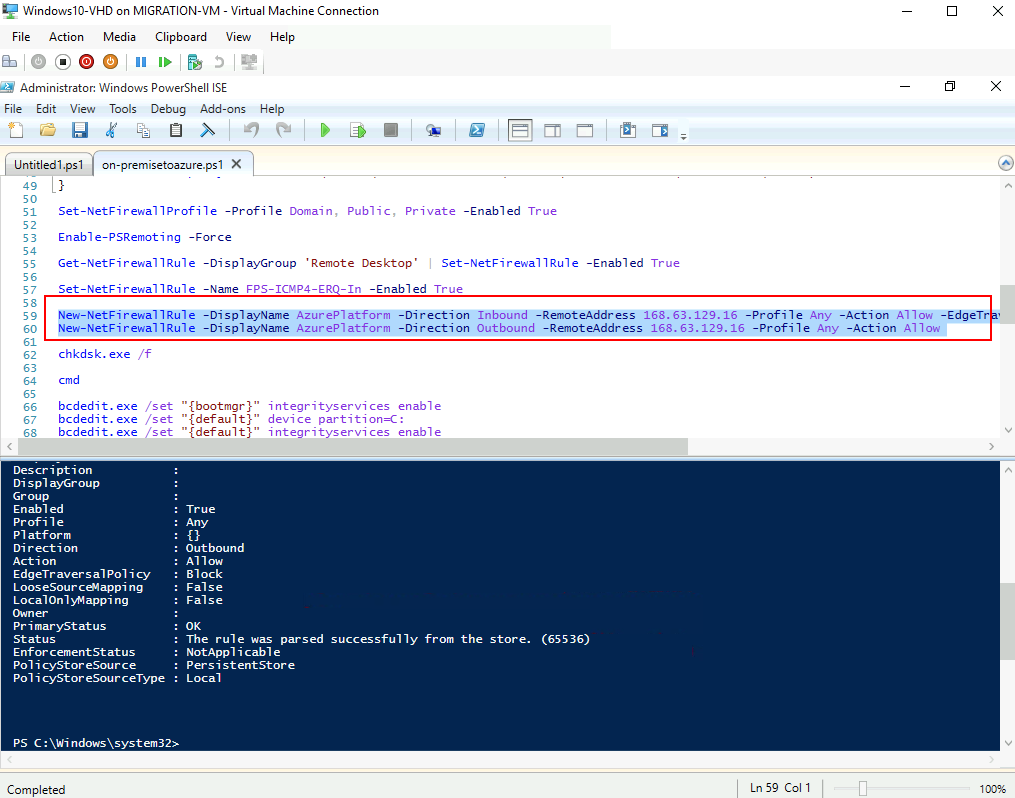Paste from clipboard in ISE toolbar
This screenshot has width=1015, height=798.
click(x=175, y=130)
